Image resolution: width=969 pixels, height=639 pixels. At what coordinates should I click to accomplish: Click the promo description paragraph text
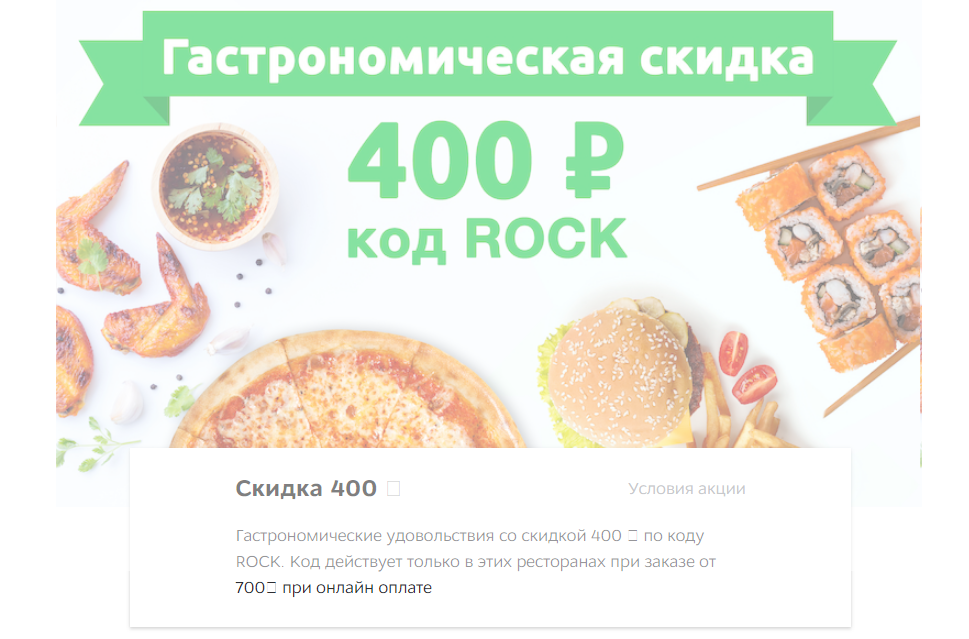pos(476,562)
